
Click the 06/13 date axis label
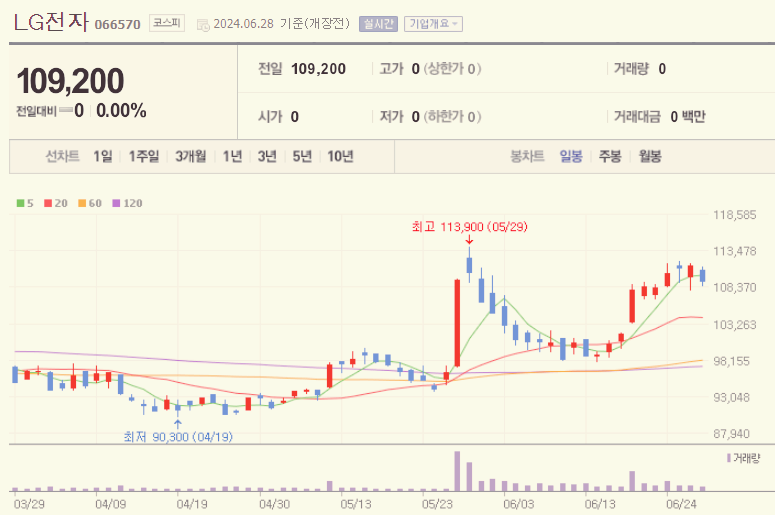tap(600, 504)
